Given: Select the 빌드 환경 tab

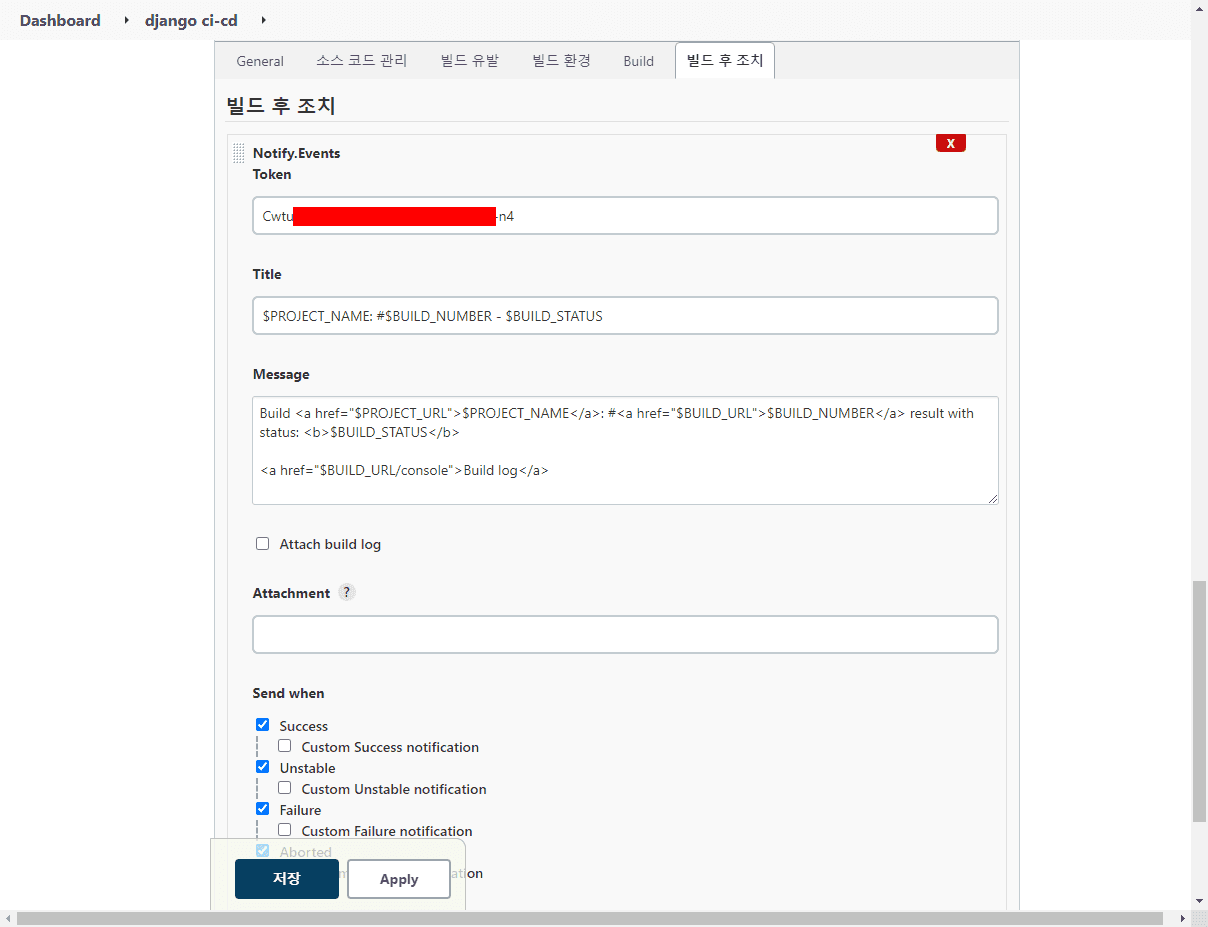Looking at the screenshot, I should tap(561, 61).
